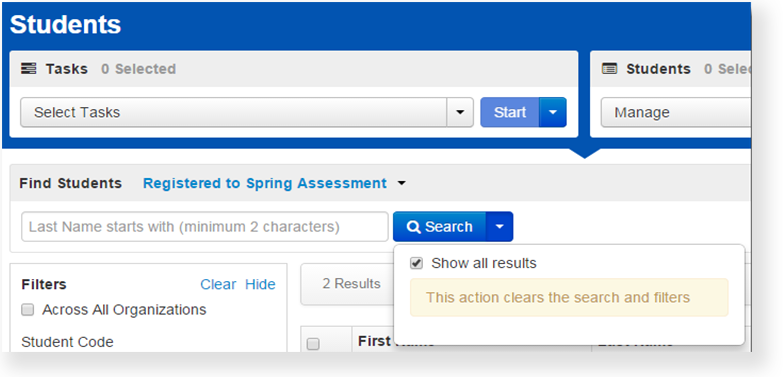This screenshot has height=377, width=783.
Task: Expand the Start button dropdown arrow
Action: (552, 112)
